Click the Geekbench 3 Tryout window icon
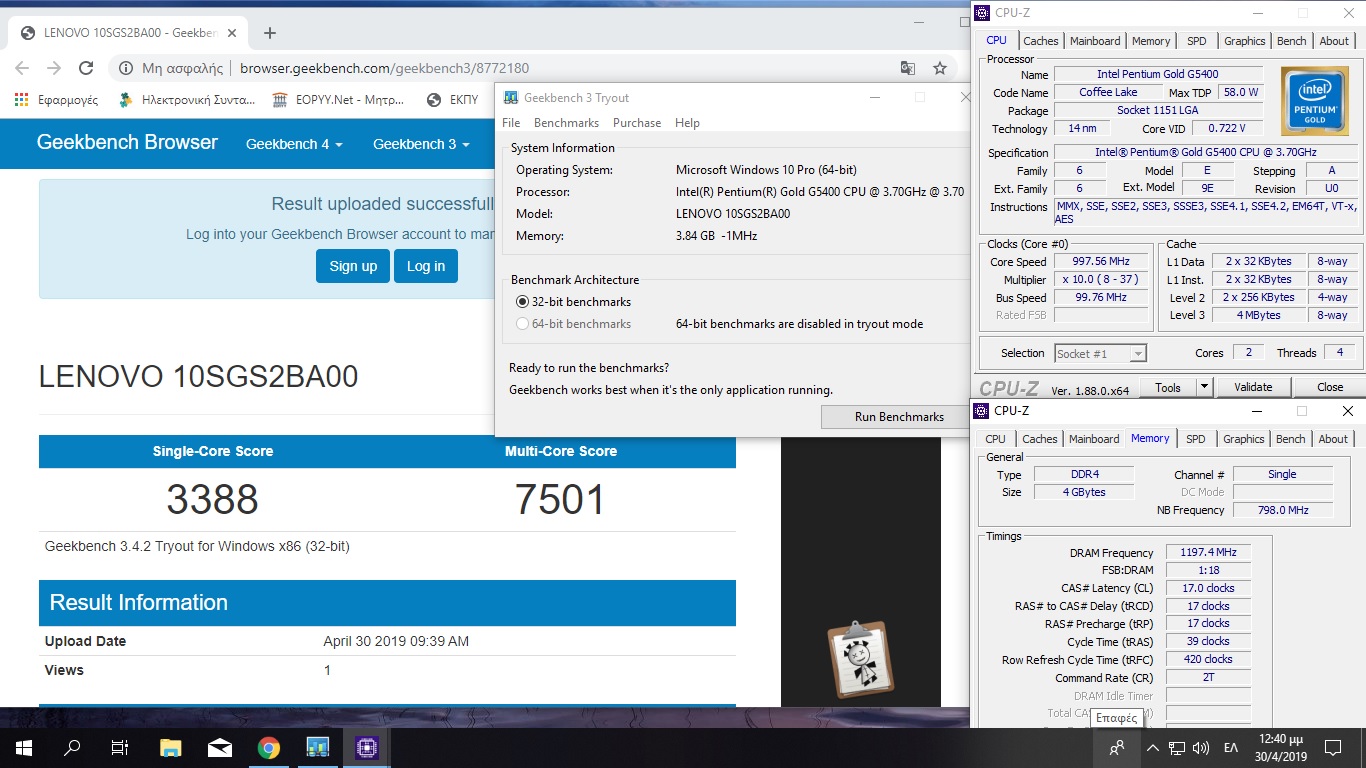Image resolution: width=1366 pixels, height=768 pixels. [x=511, y=98]
